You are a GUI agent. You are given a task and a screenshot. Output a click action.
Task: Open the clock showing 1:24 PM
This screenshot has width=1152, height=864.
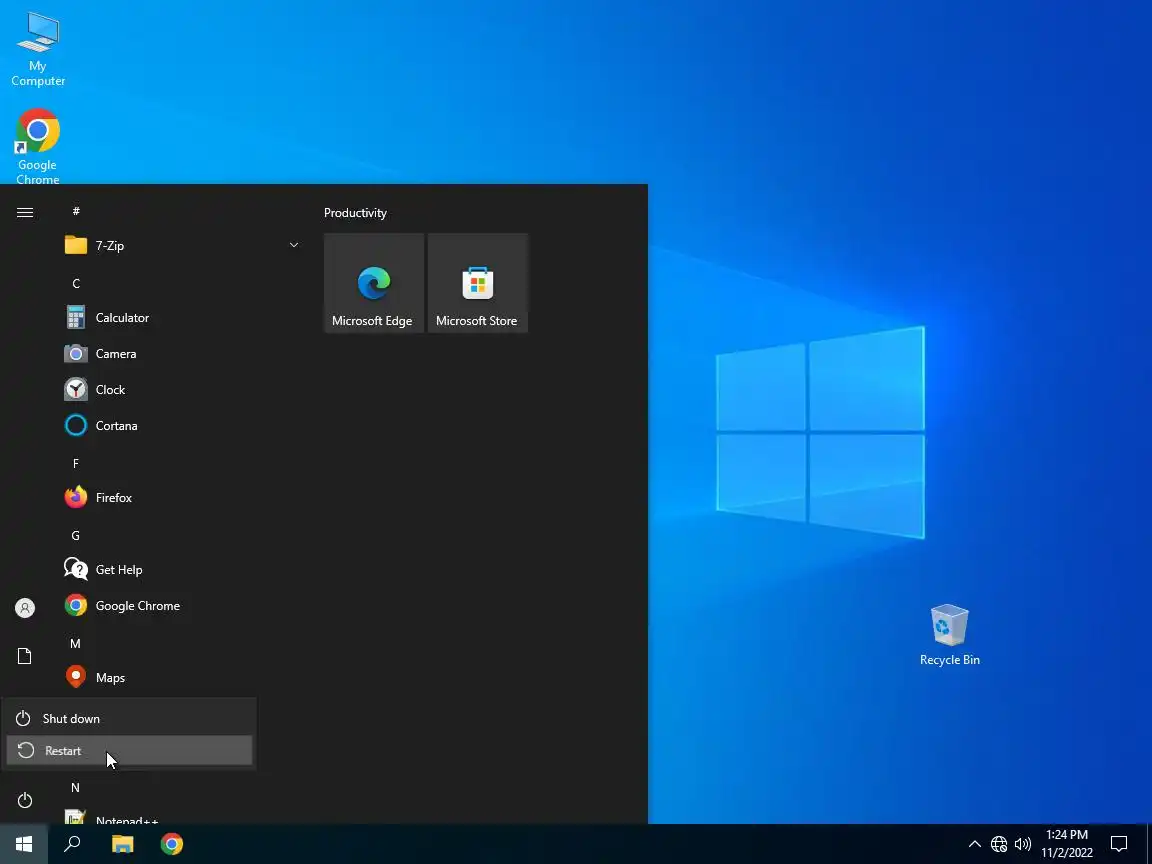pos(1067,844)
